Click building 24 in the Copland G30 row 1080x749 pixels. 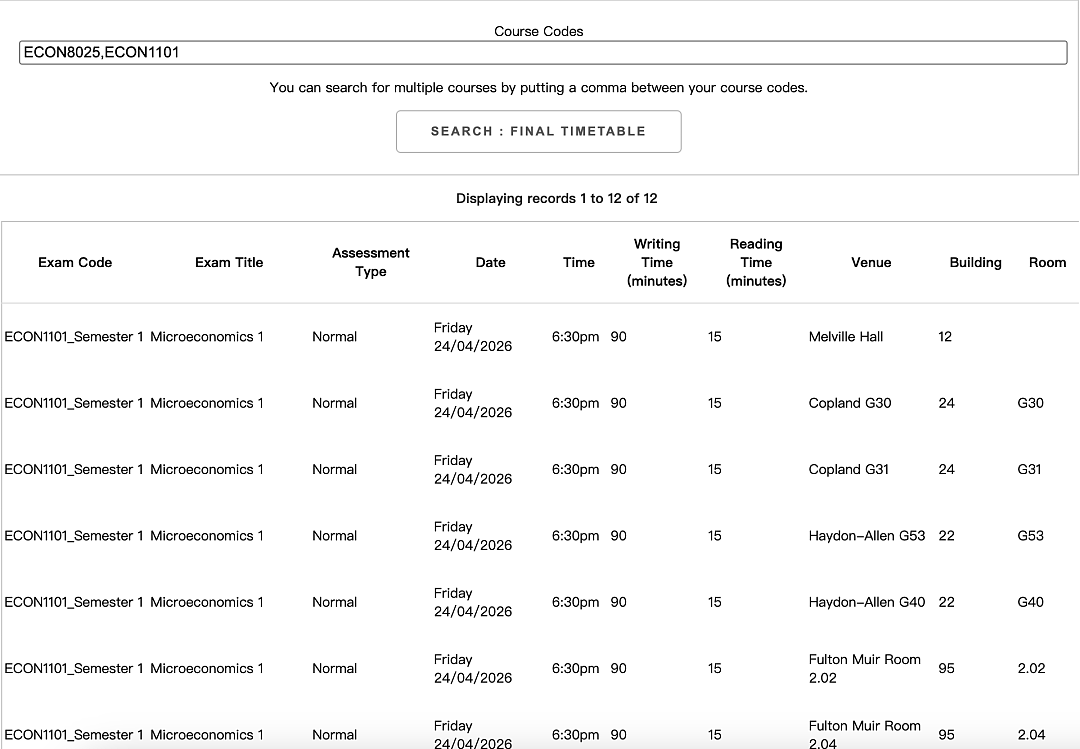[946, 403]
